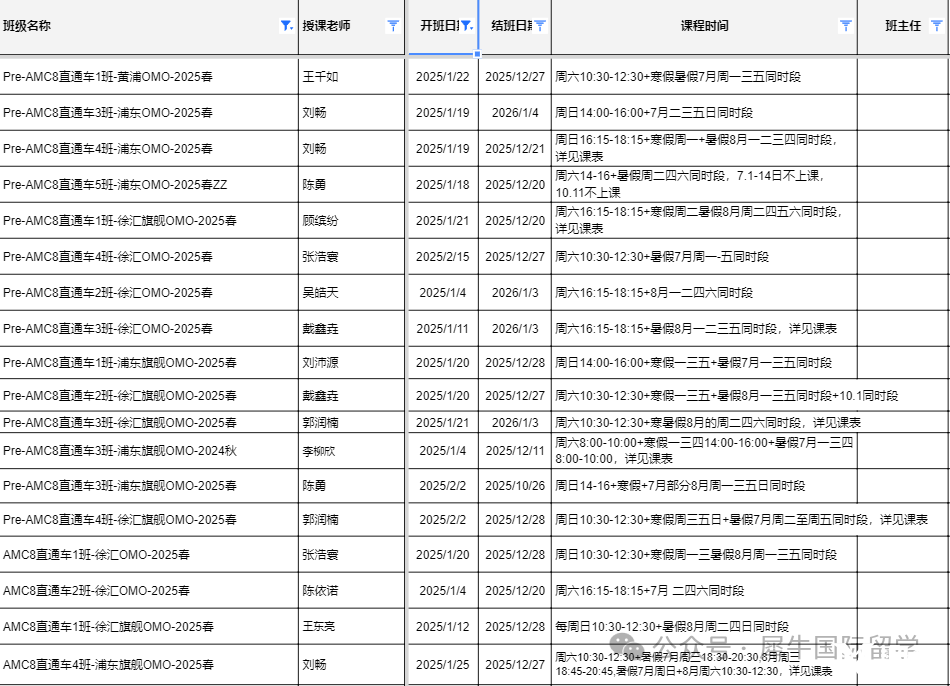Open filter for 授课老师 column
950x686 pixels.
pyautogui.click(x=393, y=25)
